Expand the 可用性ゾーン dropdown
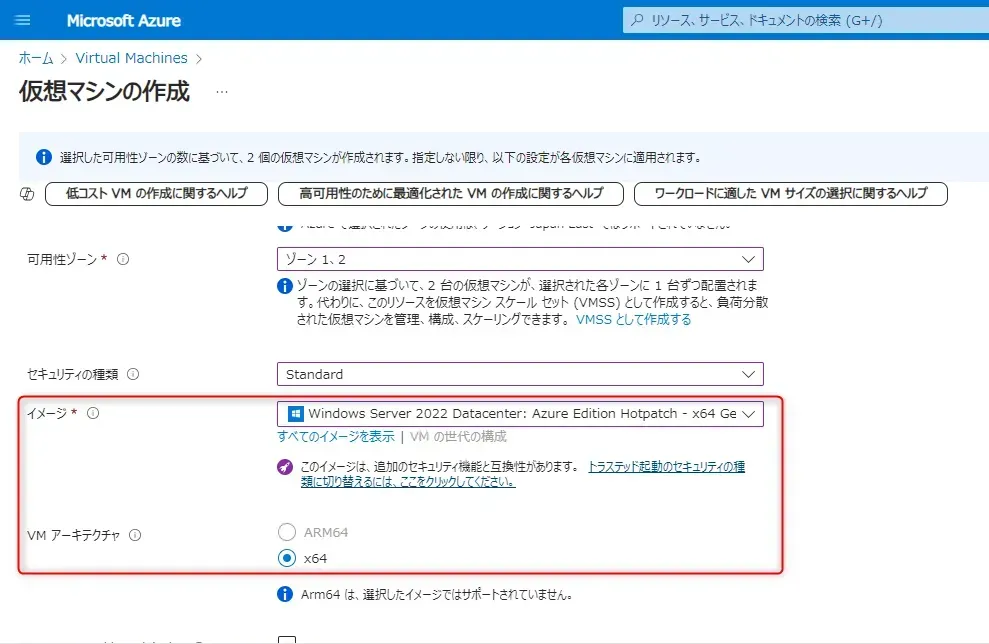Screen dimensions: 989x644 [x=520, y=259]
